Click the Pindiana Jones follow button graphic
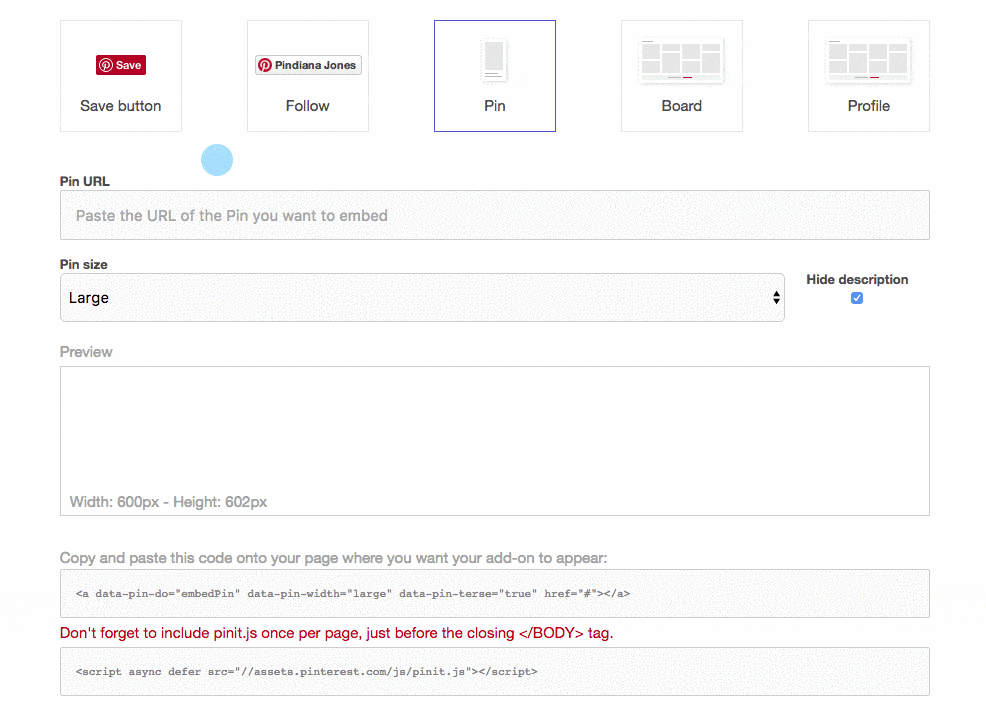 click(x=308, y=65)
